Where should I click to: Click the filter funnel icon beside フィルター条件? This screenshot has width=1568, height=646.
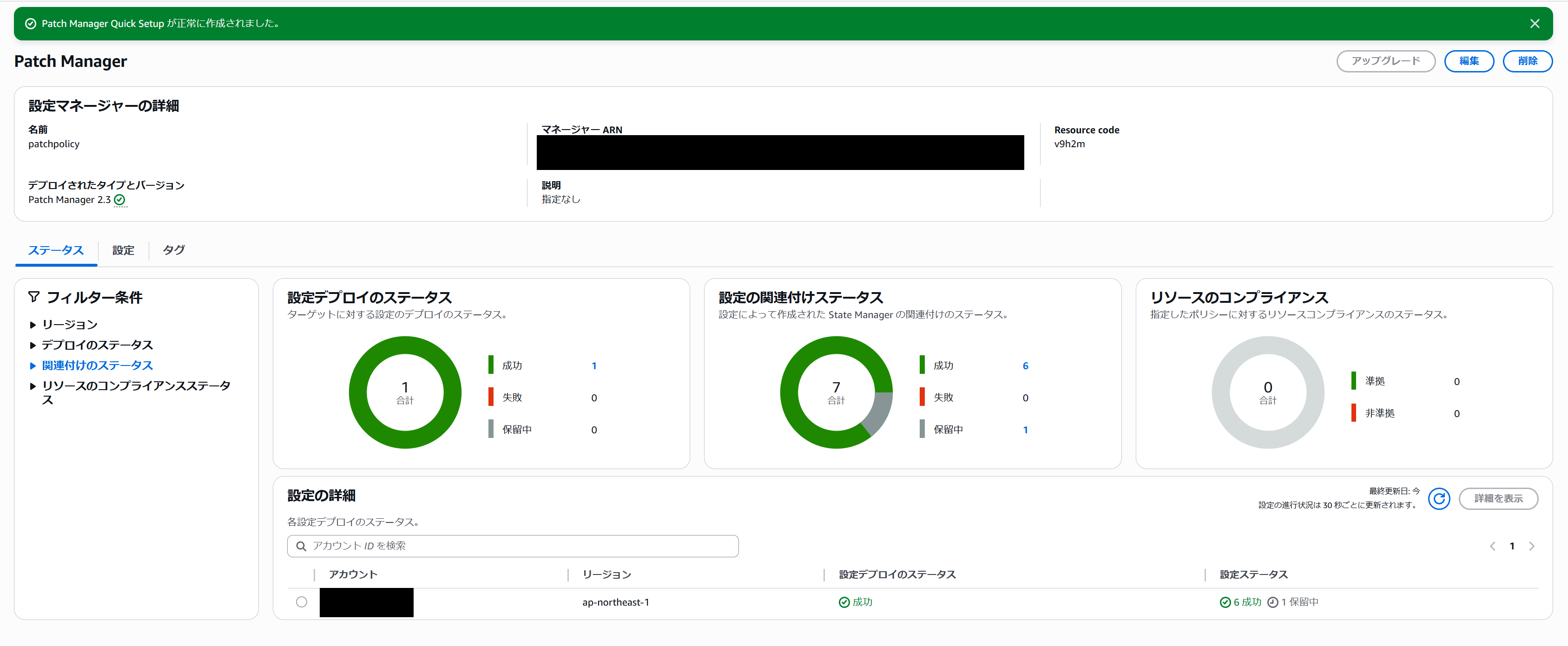click(34, 297)
